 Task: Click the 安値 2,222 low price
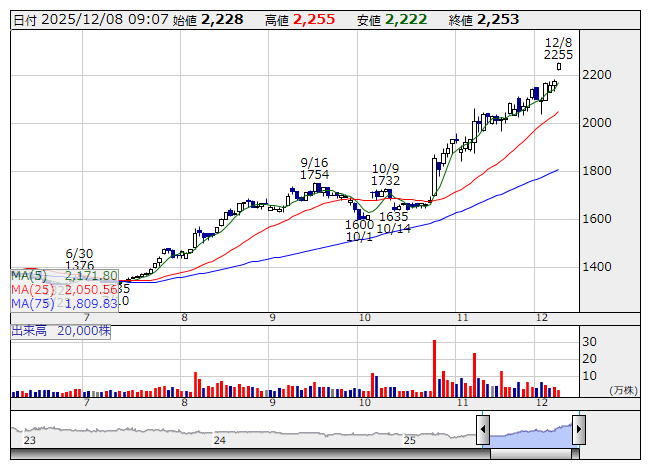pos(392,20)
